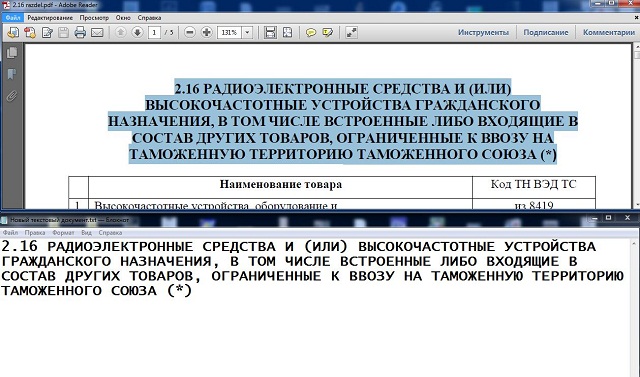Click the Open file icon in Adobe Reader

pos(13,32)
